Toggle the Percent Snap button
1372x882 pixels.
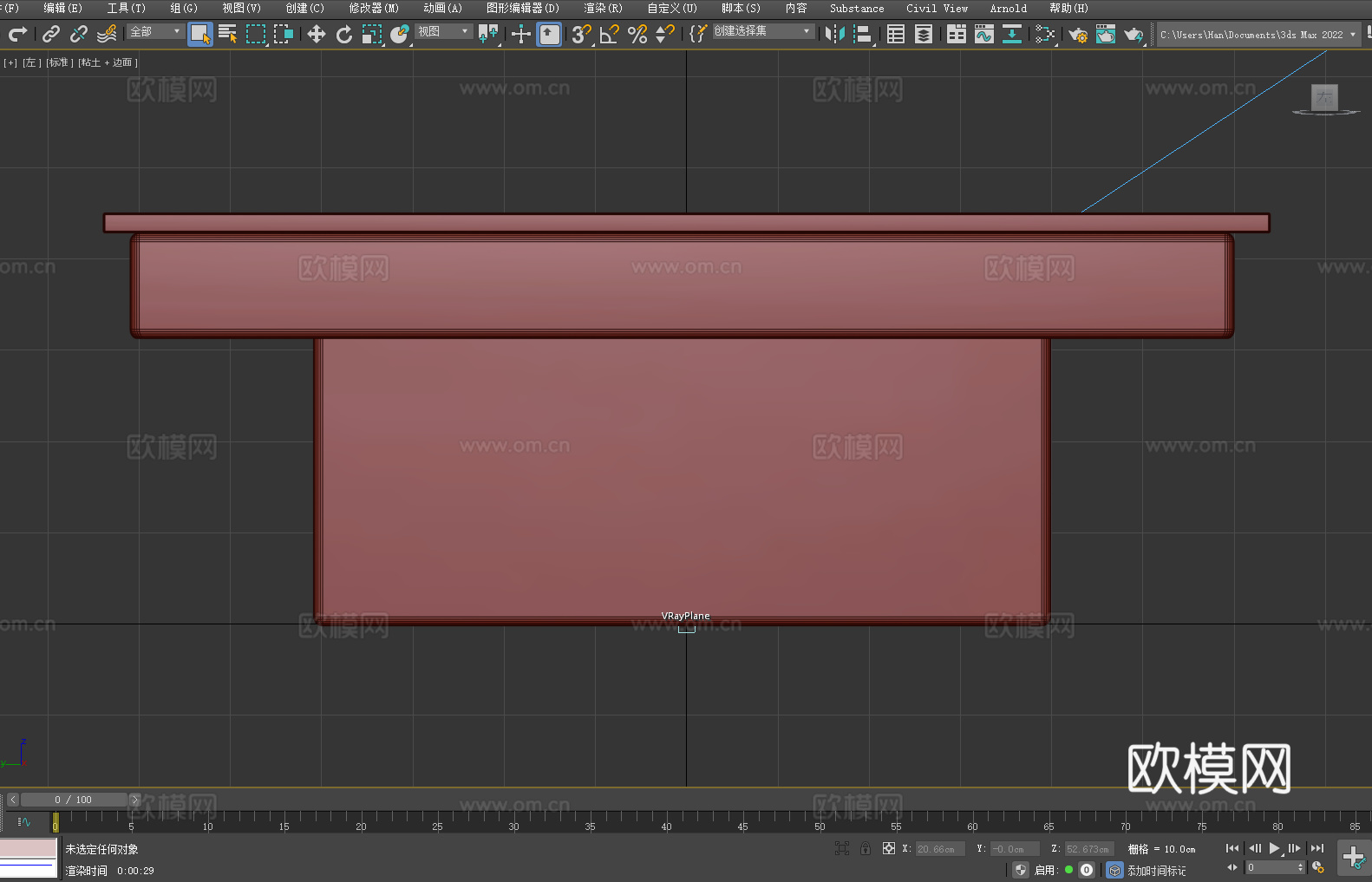637,34
